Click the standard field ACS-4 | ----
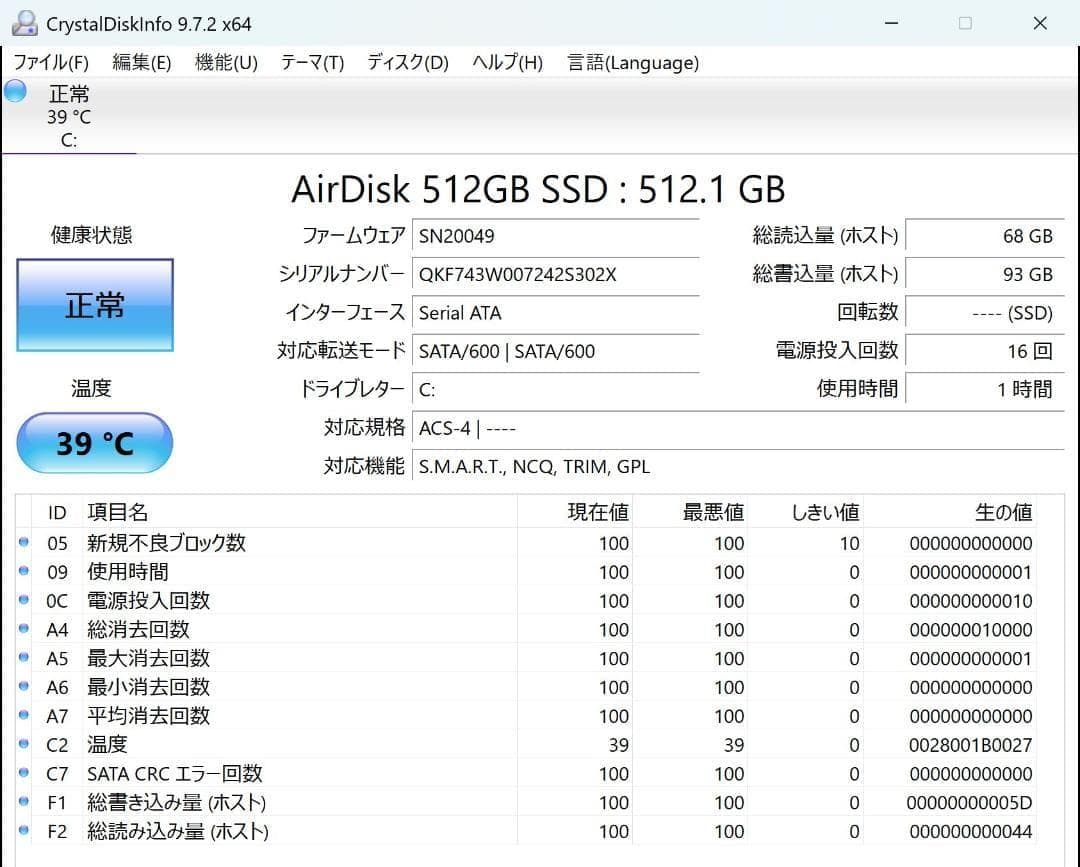The image size is (1080, 867). click(x=738, y=428)
